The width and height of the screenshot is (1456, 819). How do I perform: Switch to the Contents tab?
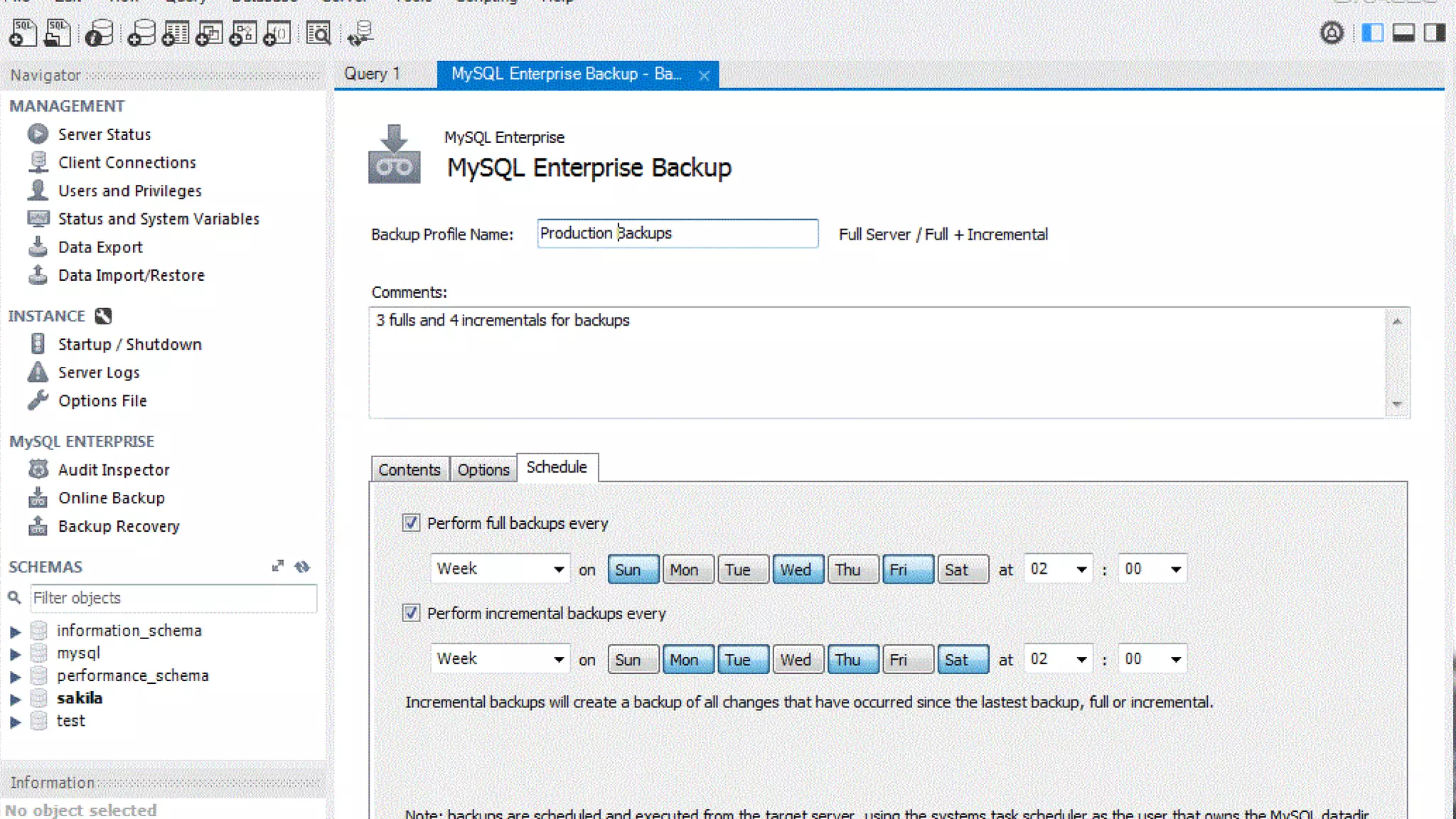click(409, 470)
